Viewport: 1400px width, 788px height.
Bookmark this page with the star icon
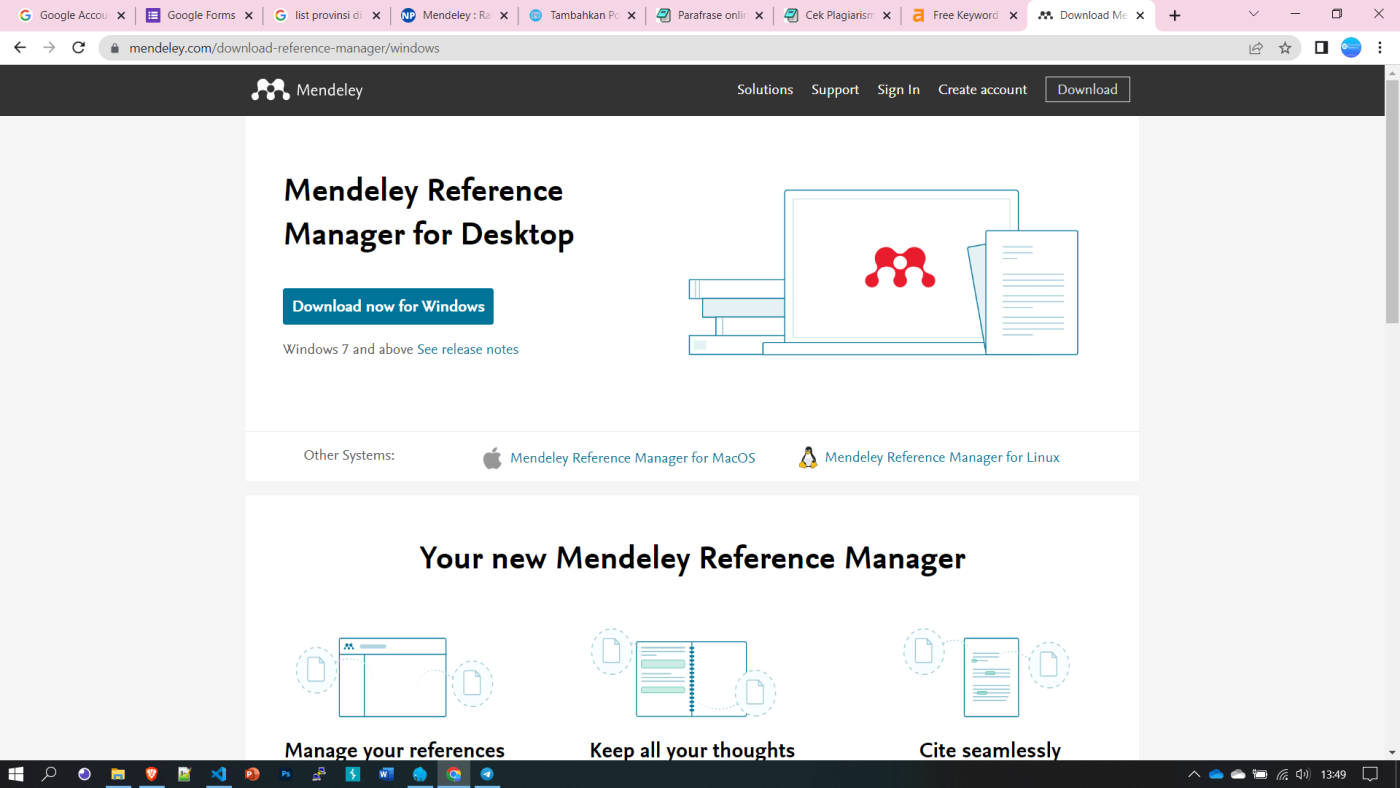coord(1285,48)
